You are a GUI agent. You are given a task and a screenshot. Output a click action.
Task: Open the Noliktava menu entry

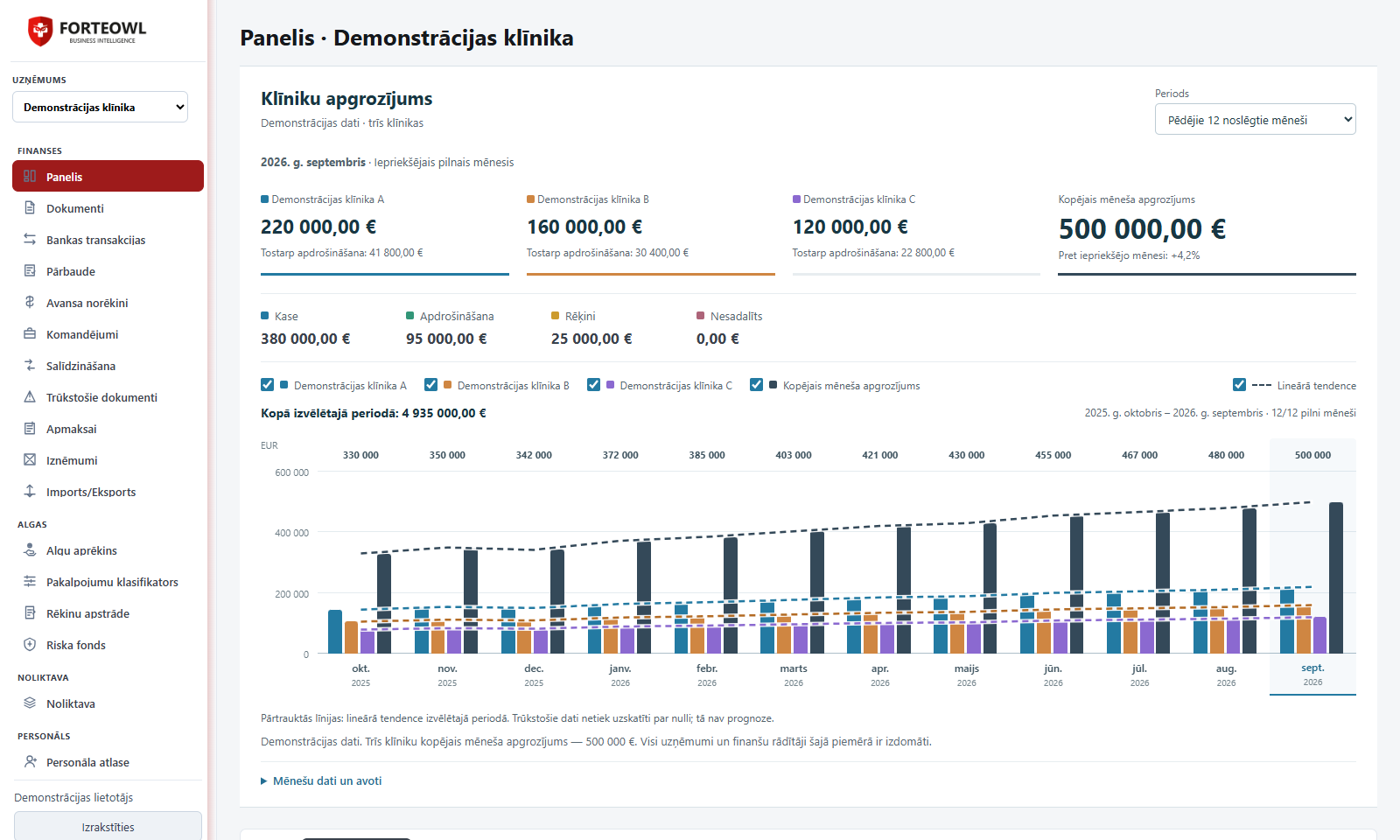point(108,703)
